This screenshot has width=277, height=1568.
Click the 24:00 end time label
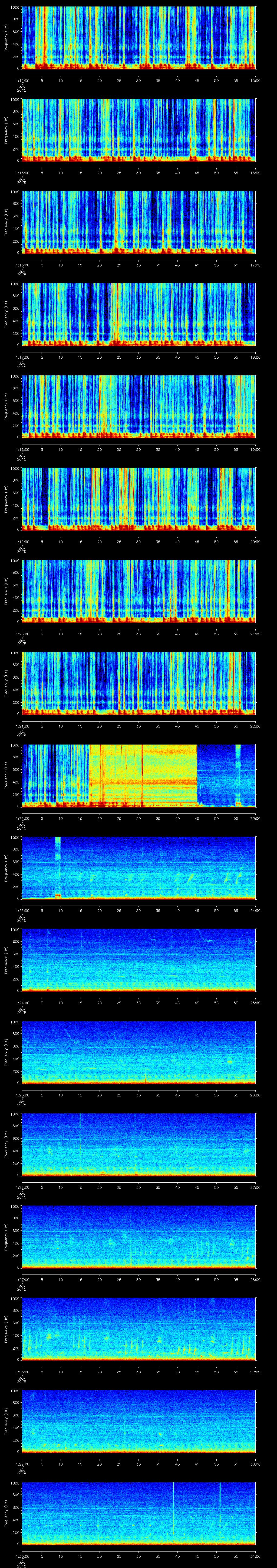coord(256,910)
